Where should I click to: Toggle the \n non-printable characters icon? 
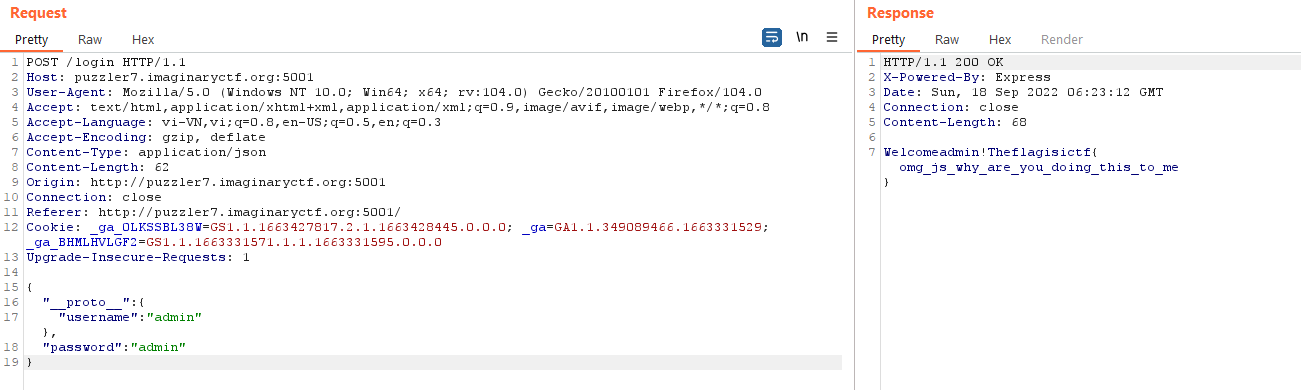802,37
